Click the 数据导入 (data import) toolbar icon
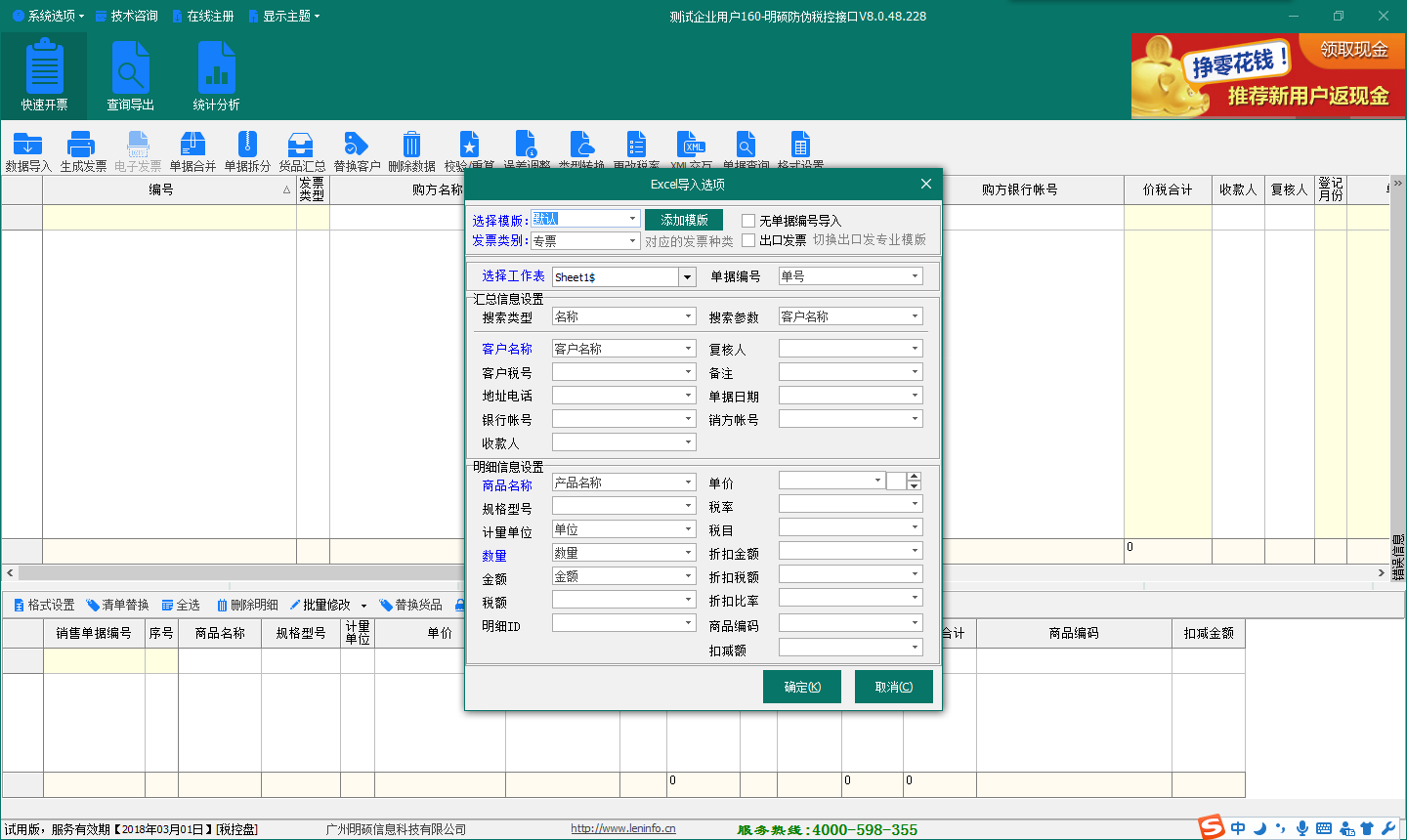The width and height of the screenshot is (1407, 840). pyautogui.click(x=28, y=149)
